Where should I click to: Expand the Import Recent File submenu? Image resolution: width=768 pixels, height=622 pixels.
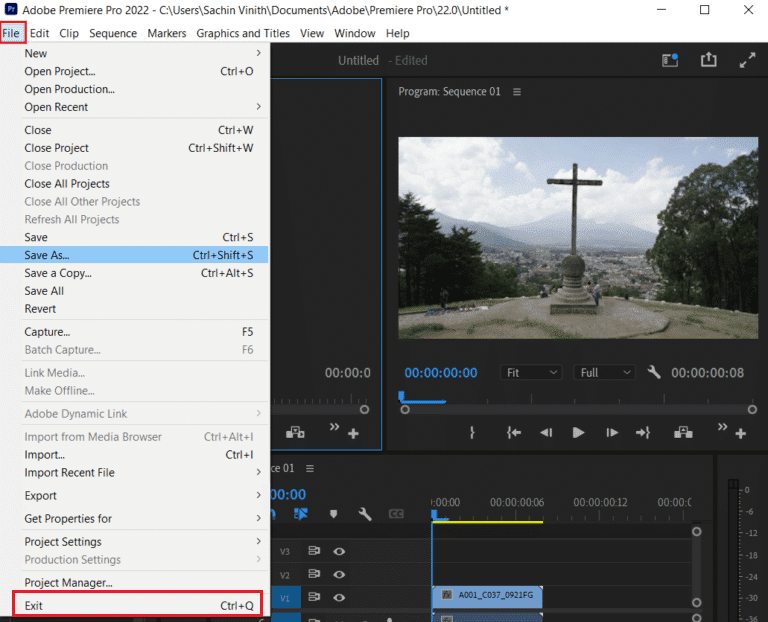point(135,473)
